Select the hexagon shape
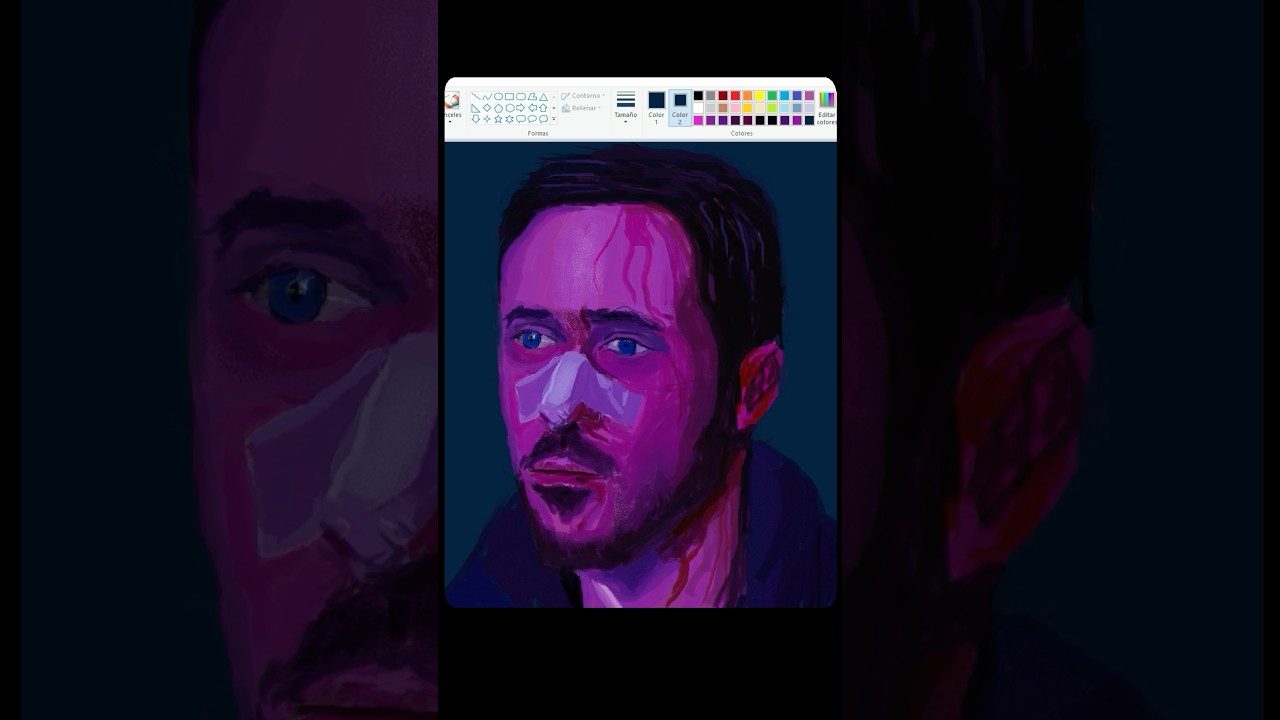The height and width of the screenshot is (720, 1280). coord(509,108)
